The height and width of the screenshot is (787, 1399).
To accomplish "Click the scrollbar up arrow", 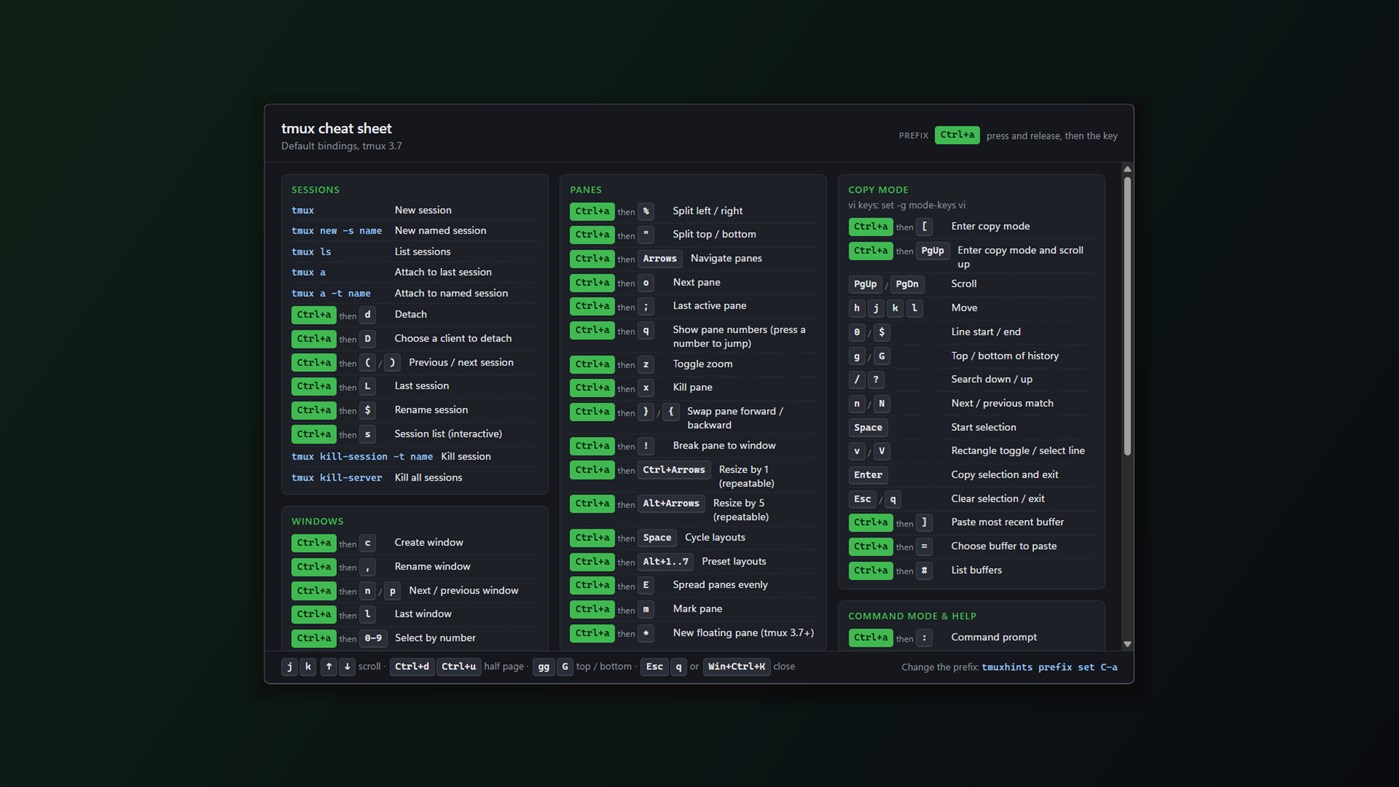I will click(1127, 168).
